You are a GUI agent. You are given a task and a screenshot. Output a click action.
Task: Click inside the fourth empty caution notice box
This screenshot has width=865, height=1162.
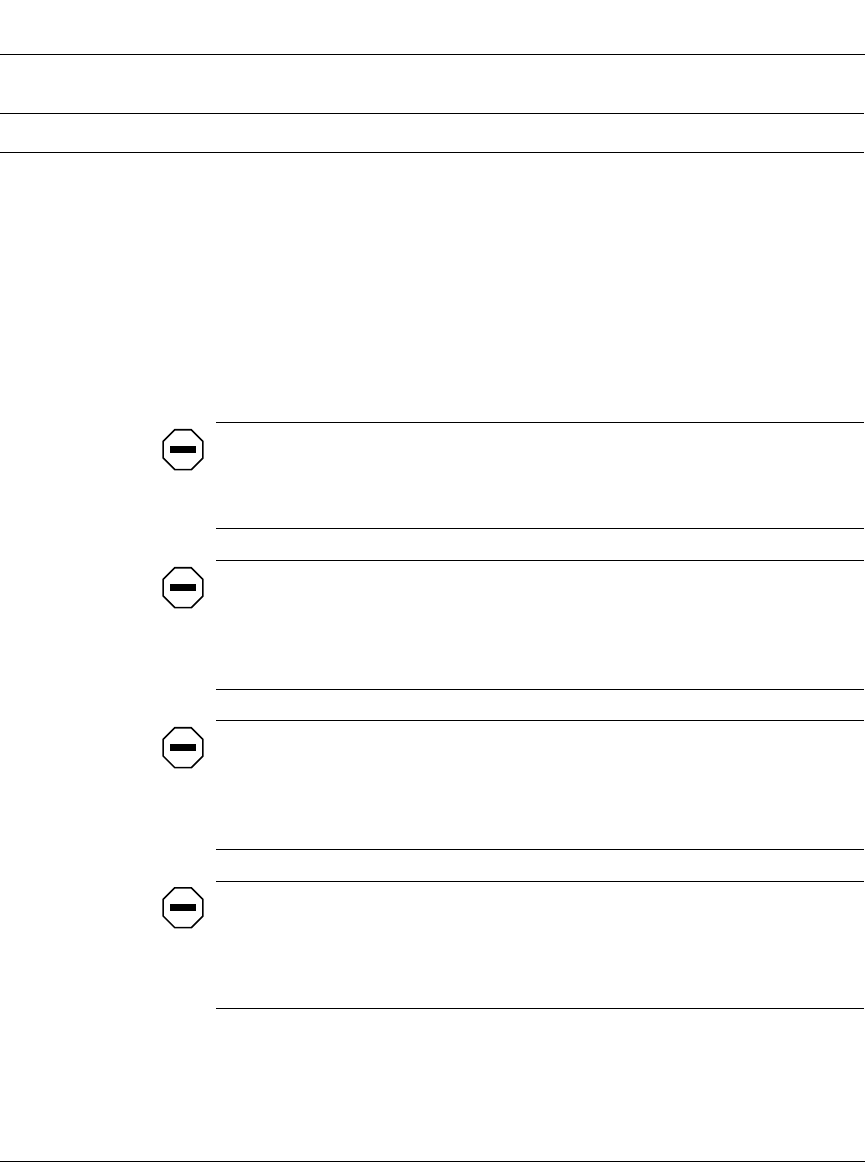coord(540,945)
